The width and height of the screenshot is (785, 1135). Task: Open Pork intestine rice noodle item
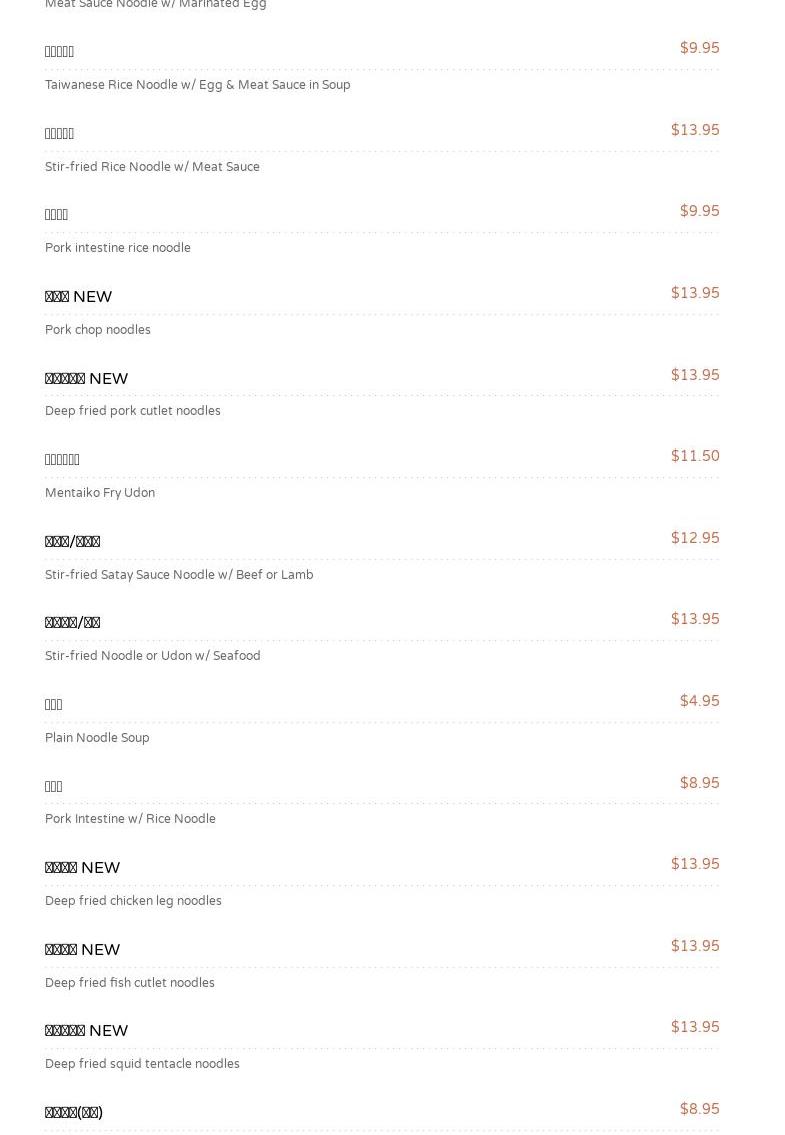(117, 248)
